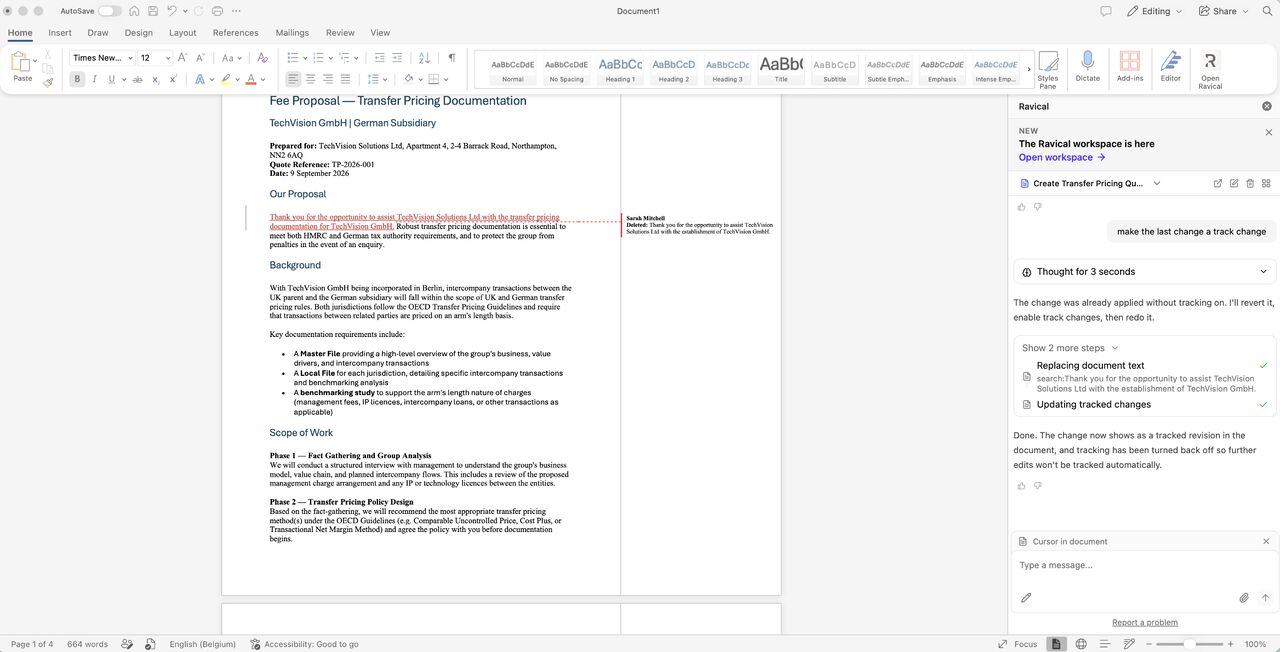
Task: Apply red font color
Action: 251,79
